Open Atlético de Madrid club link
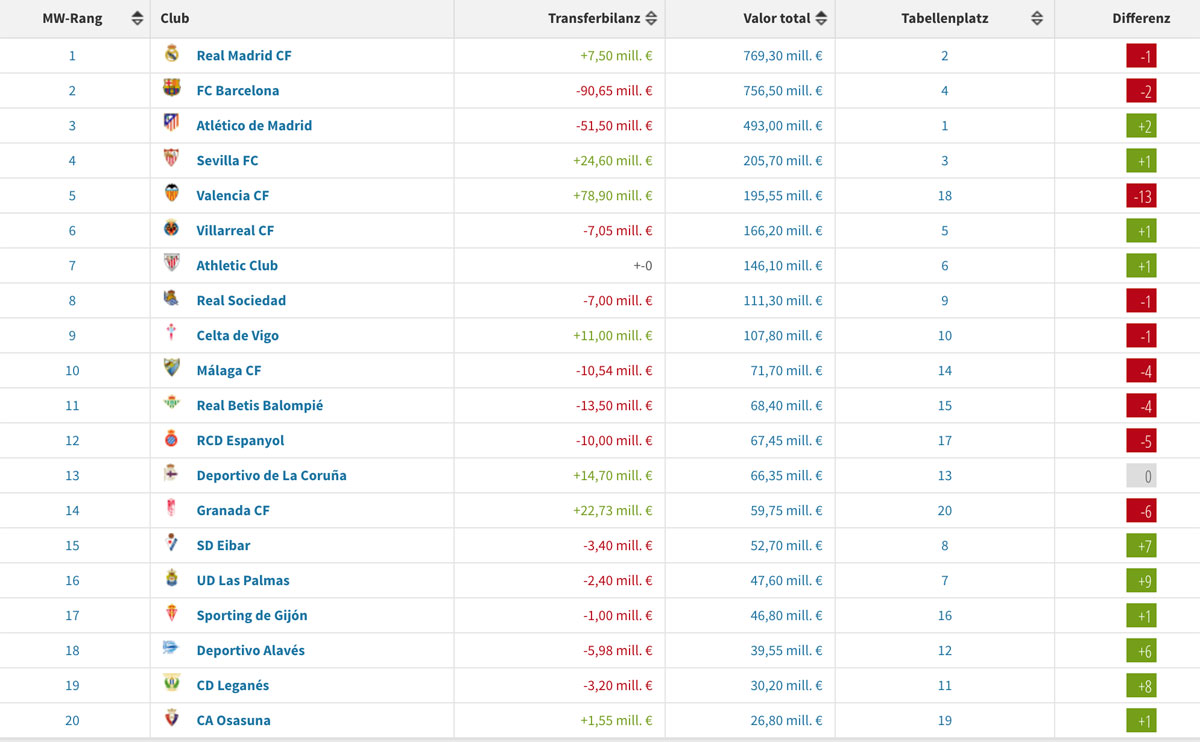The width and height of the screenshot is (1200, 742). click(x=254, y=125)
